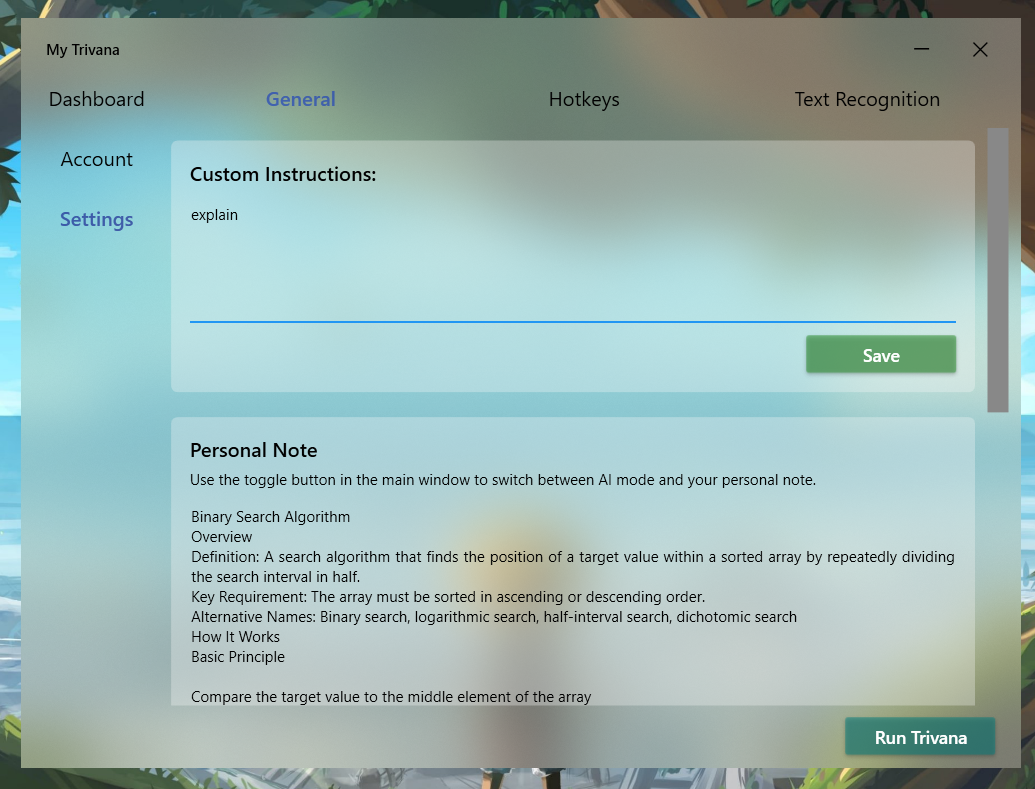Click the 'Use the toggle button' description text
This screenshot has width=1035, height=789.
coord(503,480)
